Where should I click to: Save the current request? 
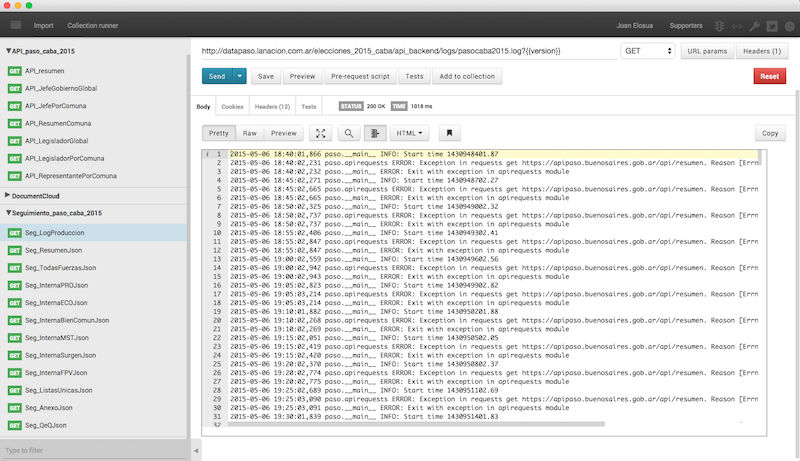tap(266, 76)
